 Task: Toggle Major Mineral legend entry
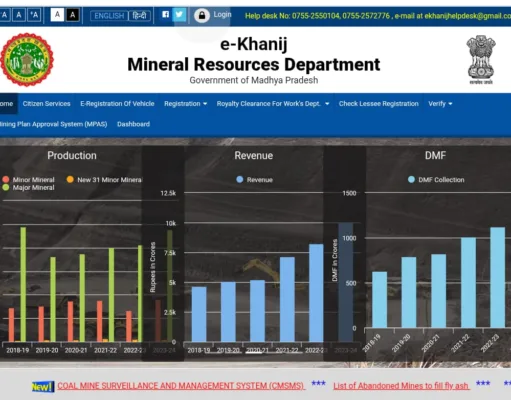tap(29, 187)
